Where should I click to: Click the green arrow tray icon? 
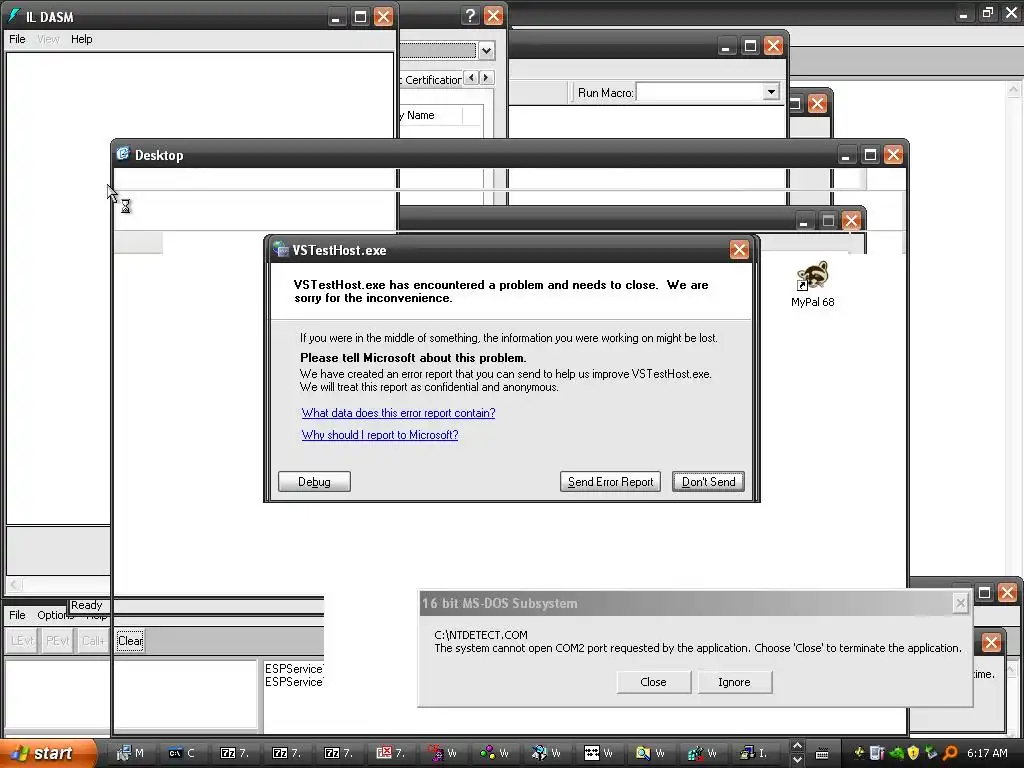[x=896, y=753]
